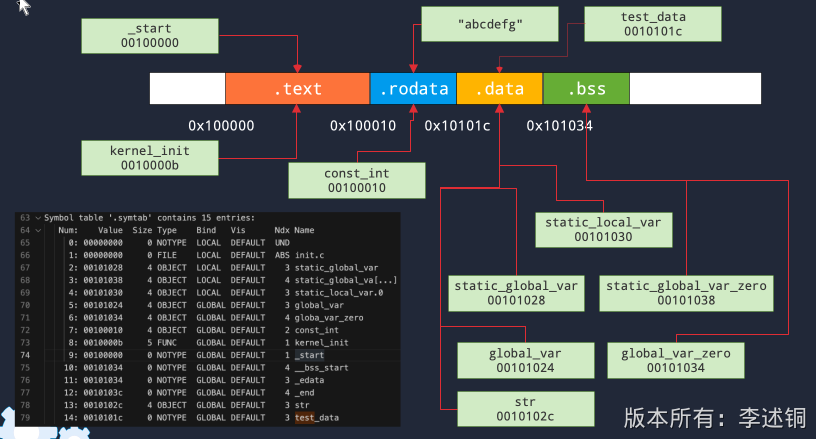The height and width of the screenshot is (439, 816).
Task: Select the static_global_var 00101028 box
Action: point(515,294)
